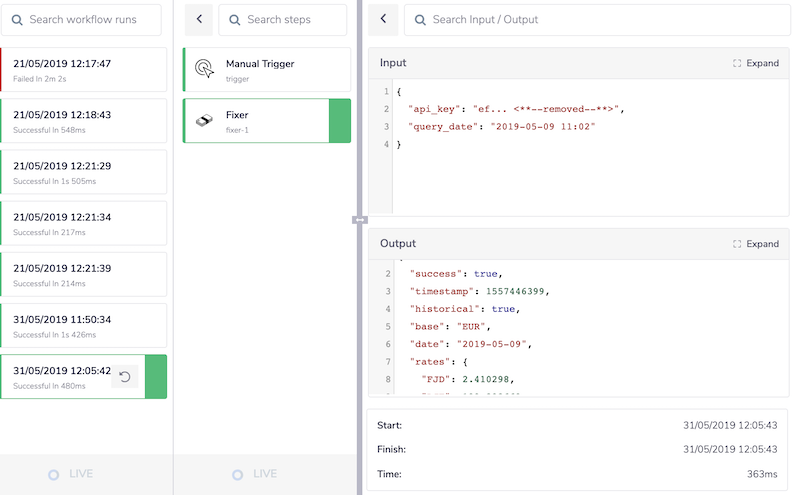Collapse steps panel with back chevron

(x=199, y=19)
